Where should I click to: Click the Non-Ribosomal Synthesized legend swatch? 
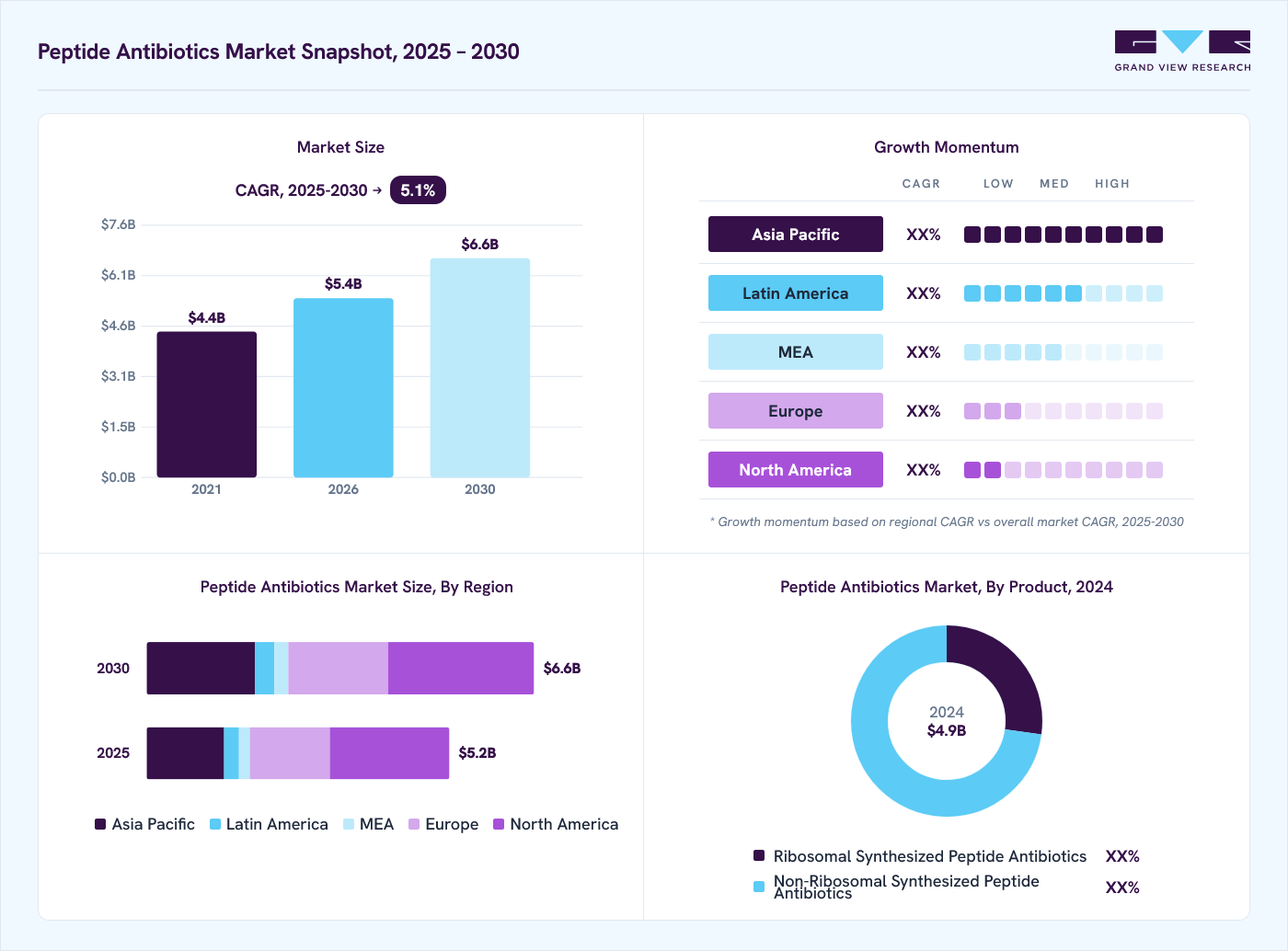click(759, 888)
